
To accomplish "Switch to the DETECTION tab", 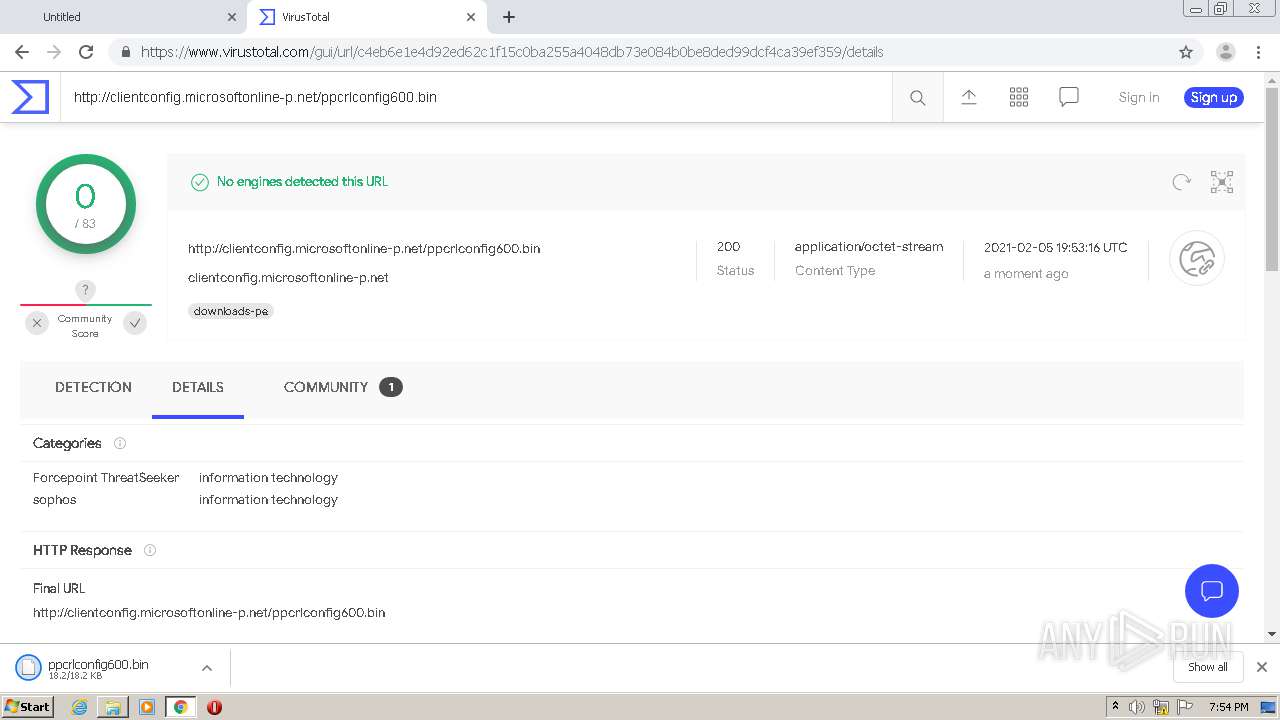I will coord(93,387).
